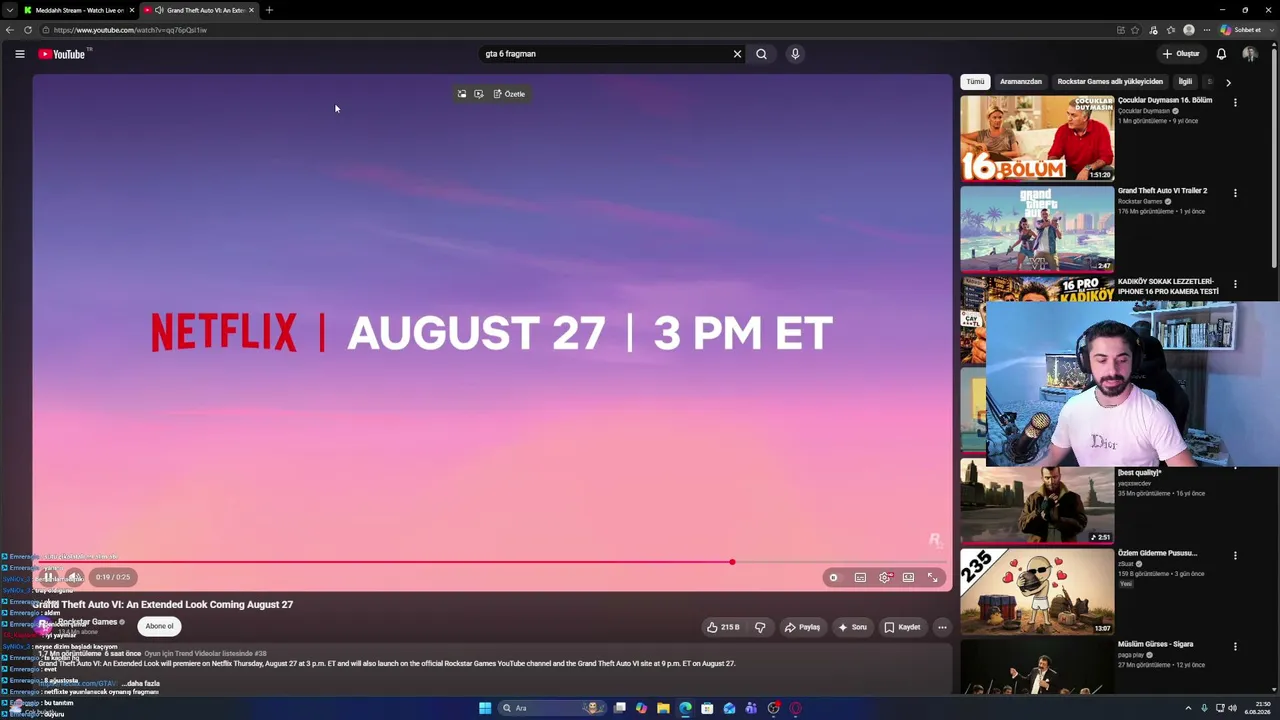Click the Özetle button above the video
This screenshot has width=1280, height=720.
[509, 94]
